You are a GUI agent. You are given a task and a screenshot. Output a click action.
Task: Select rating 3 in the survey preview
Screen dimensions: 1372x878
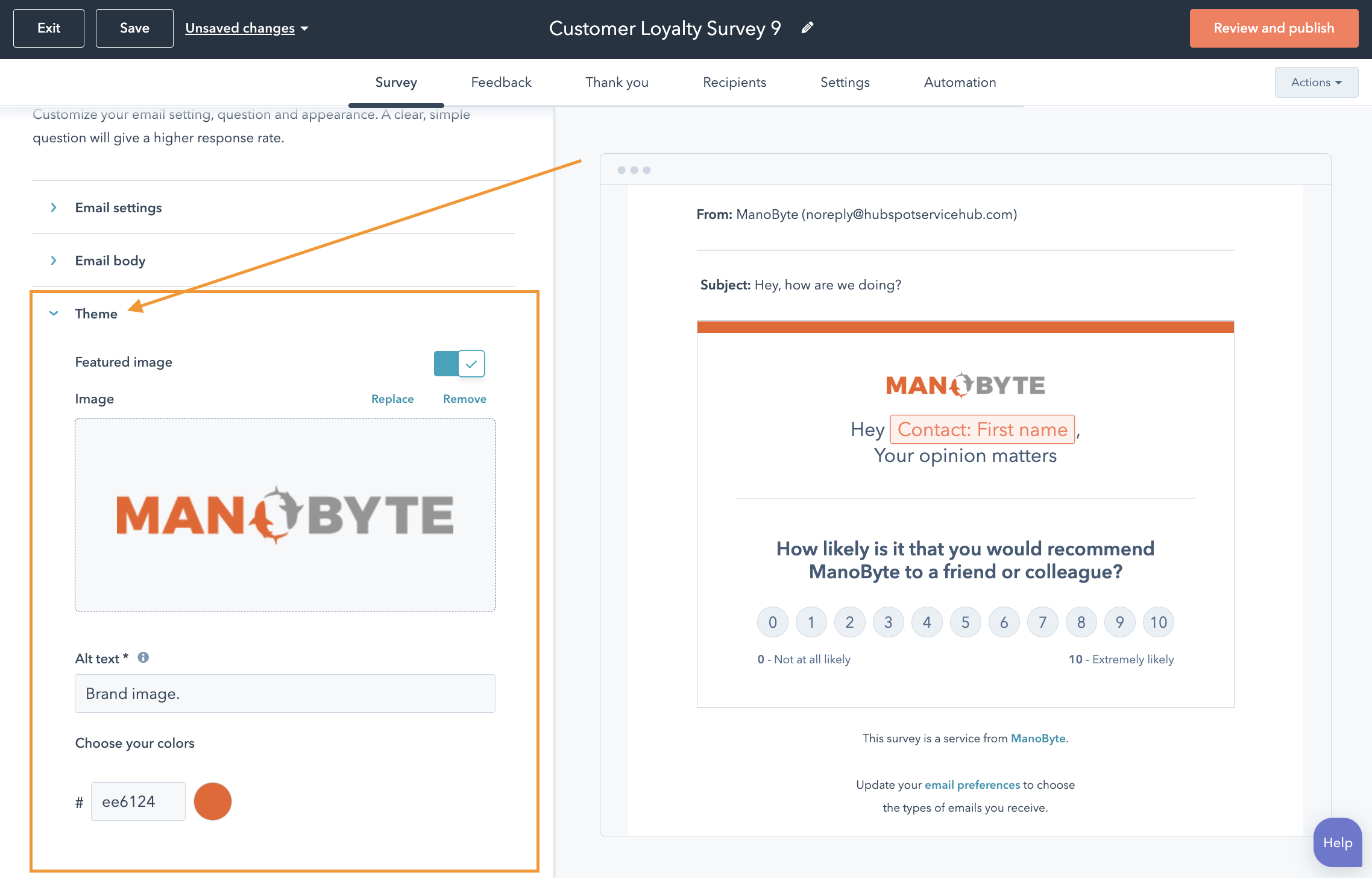click(889, 622)
